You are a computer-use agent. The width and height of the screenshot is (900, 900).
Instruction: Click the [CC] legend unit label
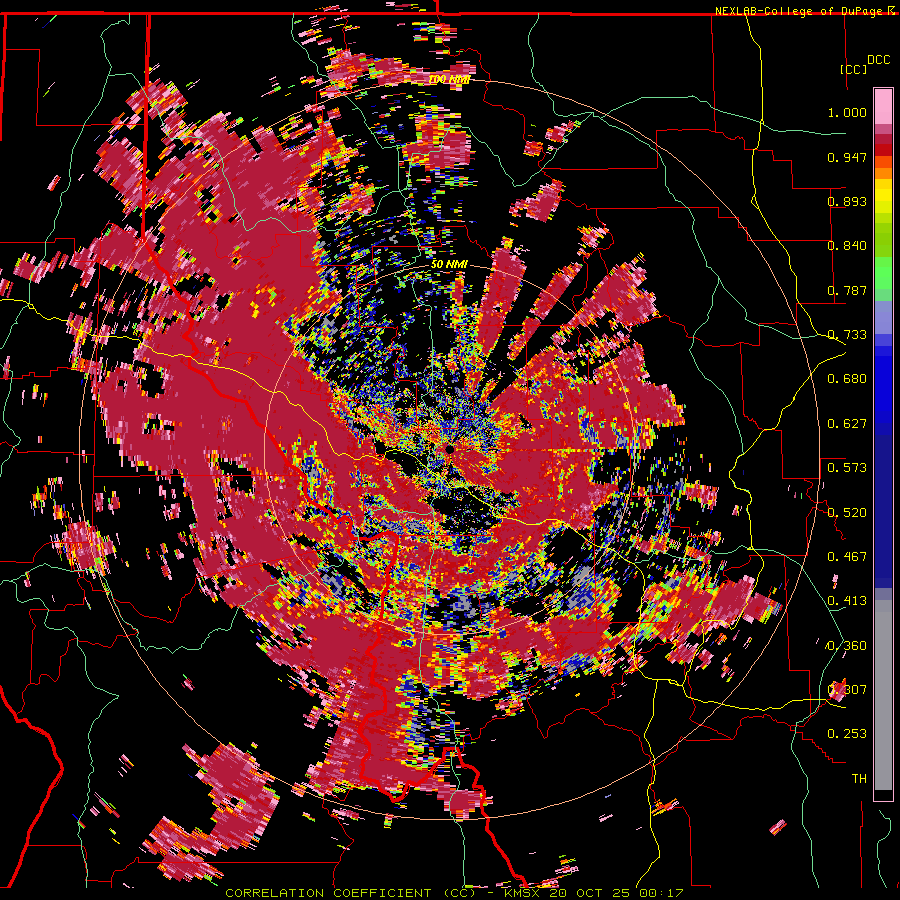[854, 69]
